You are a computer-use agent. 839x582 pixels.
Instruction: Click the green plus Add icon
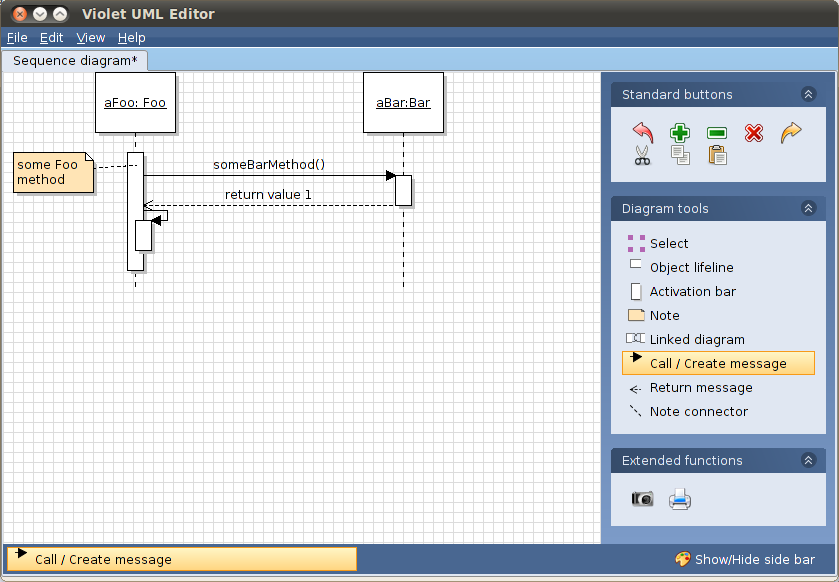[679, 132]
